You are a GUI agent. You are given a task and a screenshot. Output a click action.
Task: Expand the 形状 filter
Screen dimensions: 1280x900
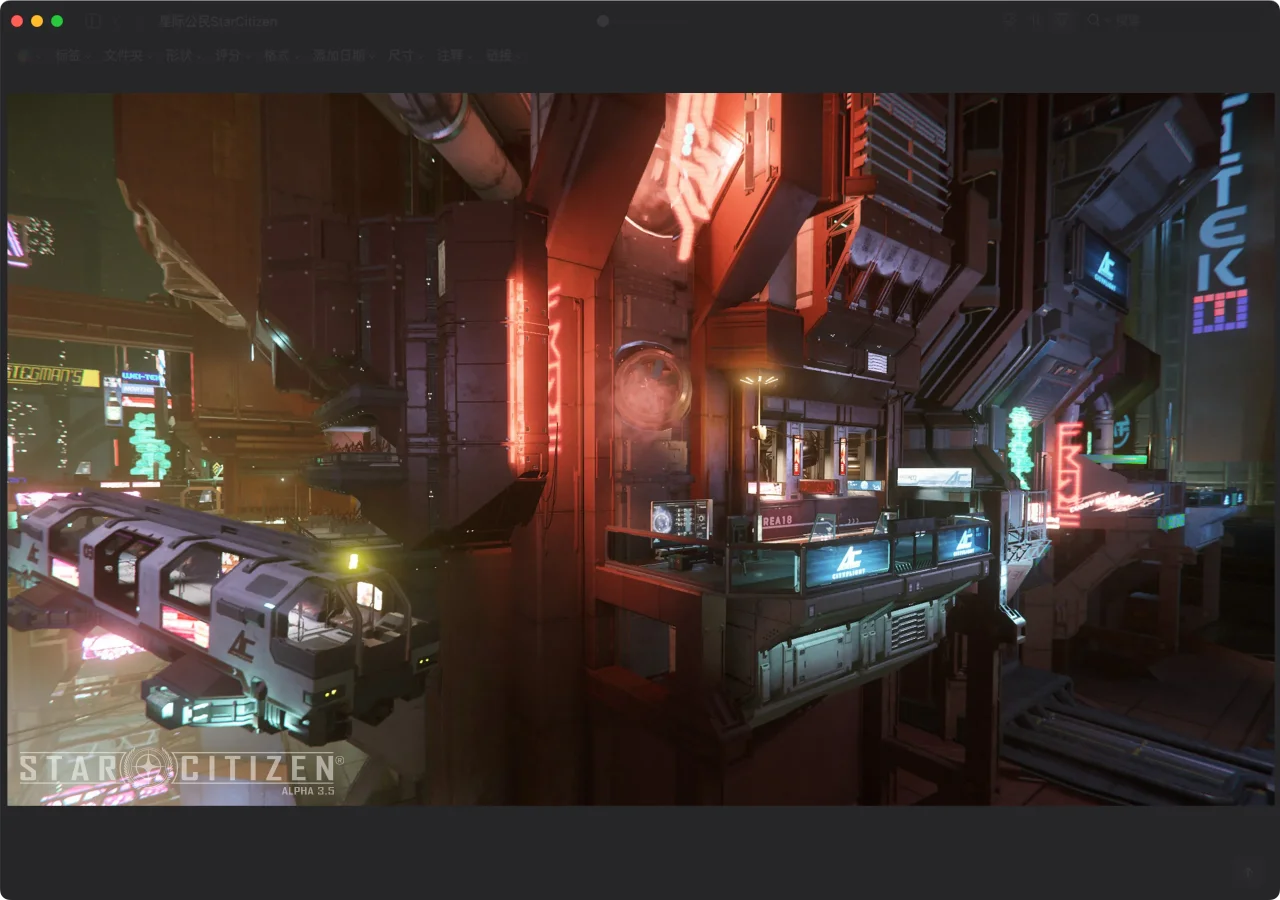click(182, 56)
